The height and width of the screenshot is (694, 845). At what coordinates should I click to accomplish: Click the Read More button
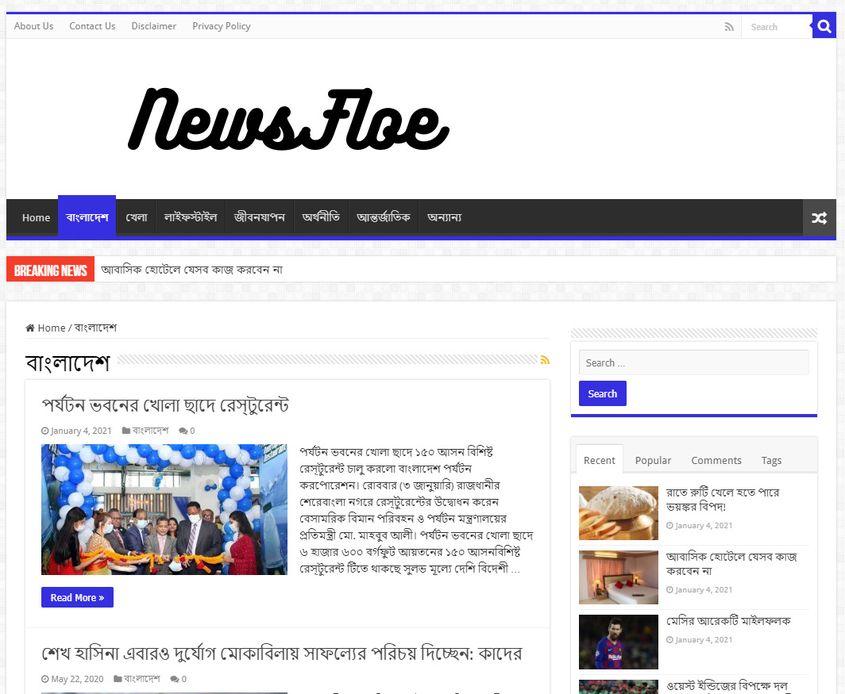[77, 597]
